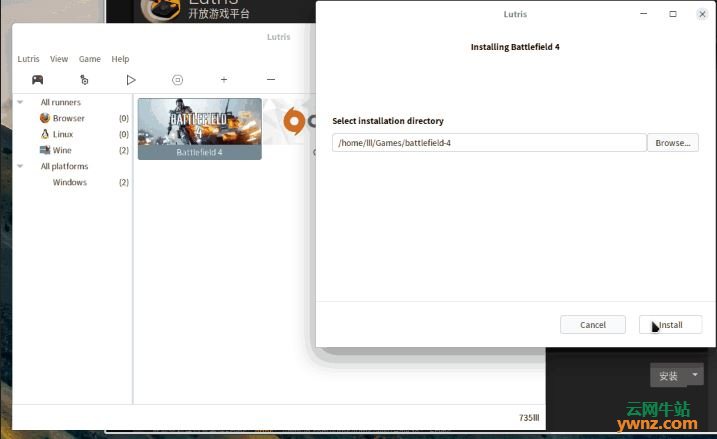Click the Browse... button
This screenshot has height=439, width=717.
point(673,143)
